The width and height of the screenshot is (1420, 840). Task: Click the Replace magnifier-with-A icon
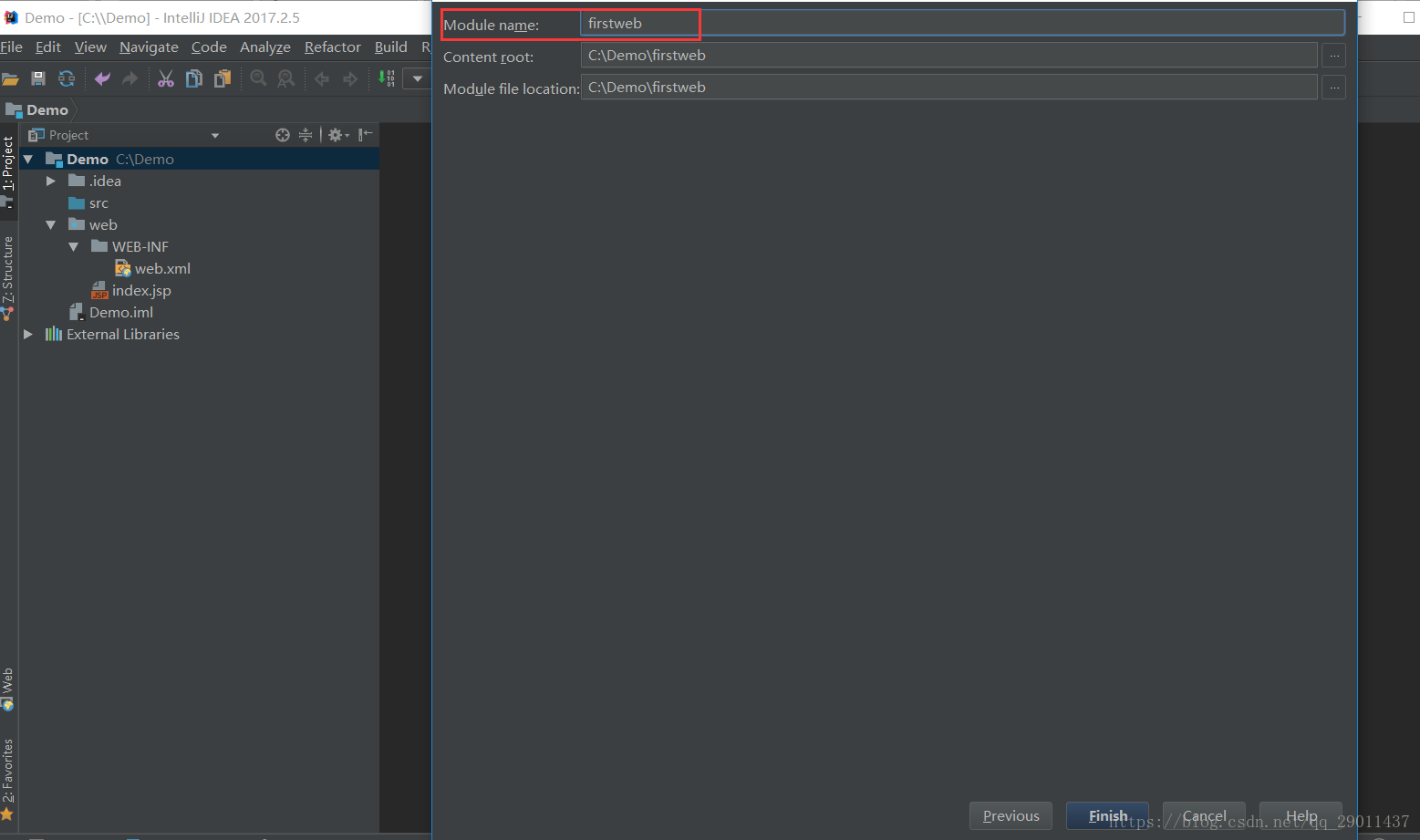click(286, 79)
